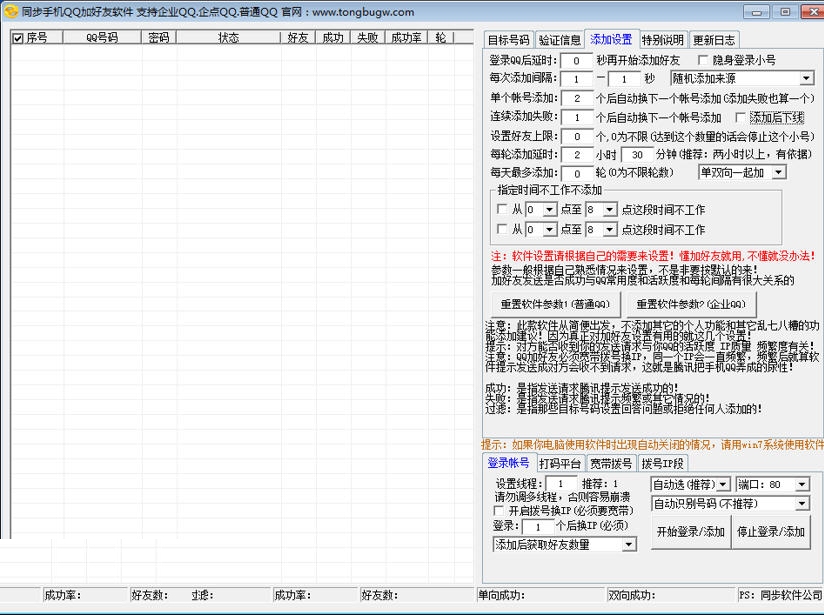Click 状态 column header
Screen dimensions: 824x615
[x=228, y=37]
